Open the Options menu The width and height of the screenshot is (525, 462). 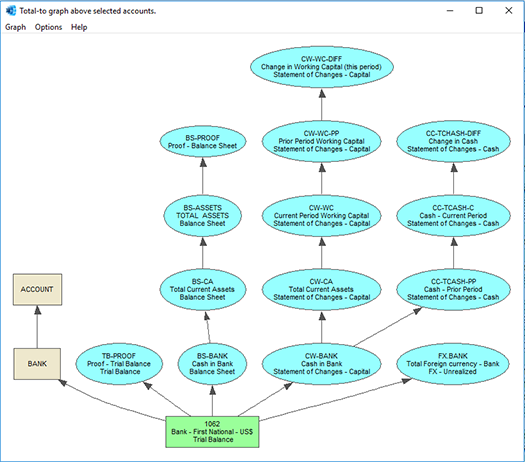(49, 27)
